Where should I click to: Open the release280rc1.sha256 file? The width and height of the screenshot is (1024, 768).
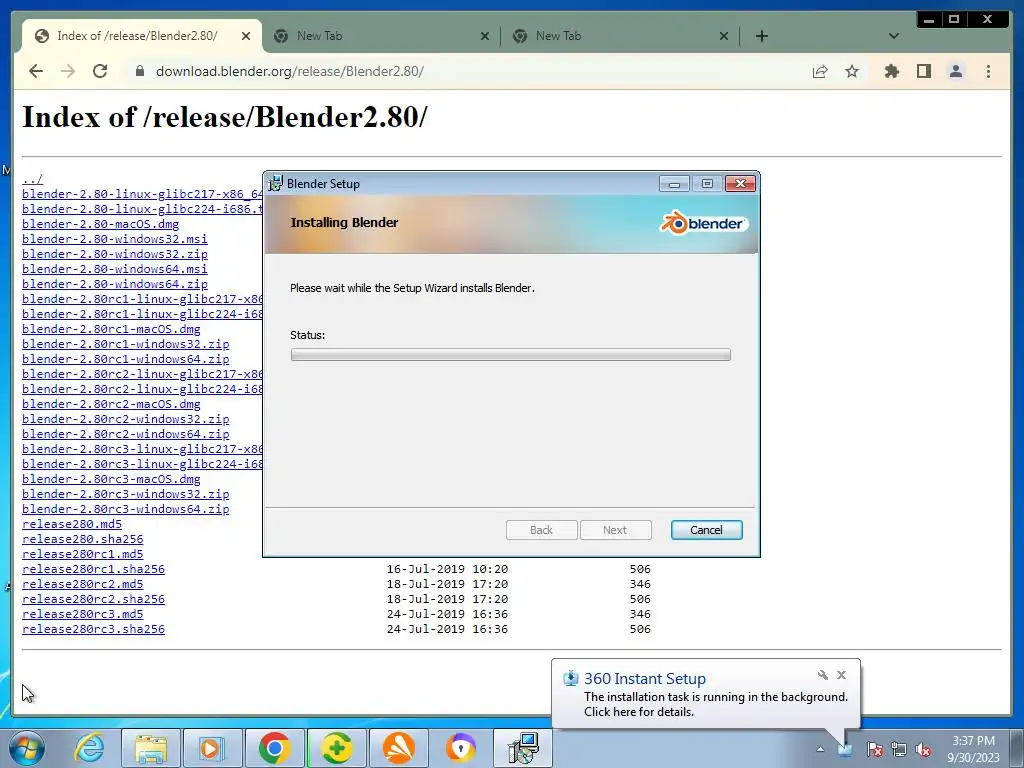coord(93,569)
